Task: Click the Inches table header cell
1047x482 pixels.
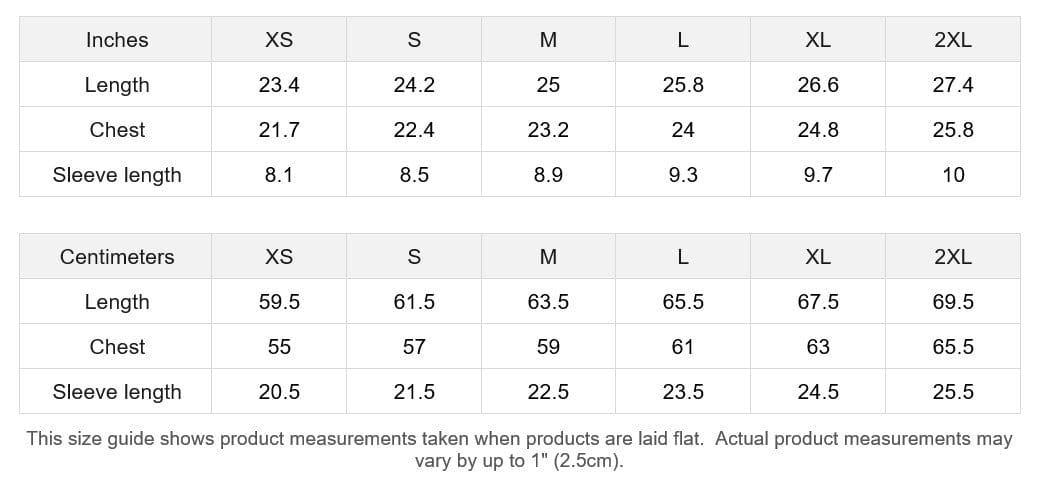Action: pyautogui.click(x=117, y=40)
